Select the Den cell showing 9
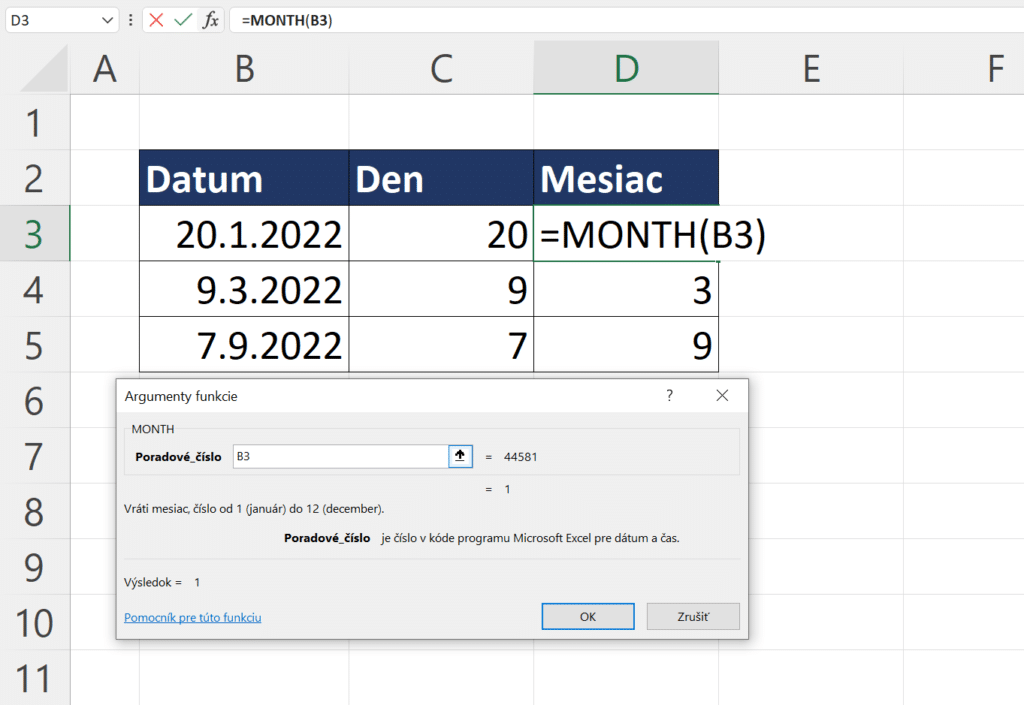 [x=441, y=289]
